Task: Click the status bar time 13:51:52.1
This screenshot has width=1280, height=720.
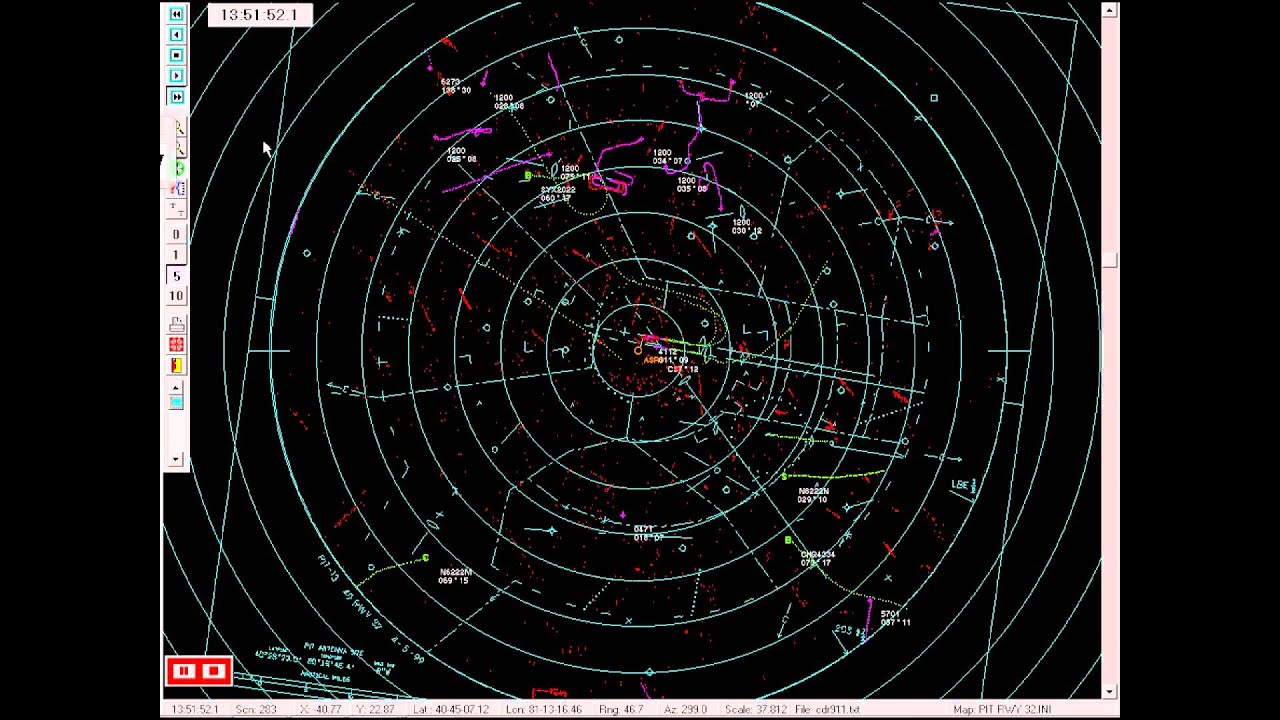Action: (194, 709)
